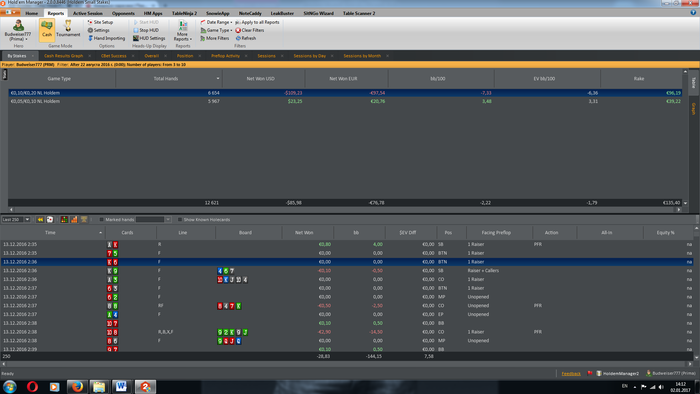Open More Filters
Screen dimensions: 700x394
[x=214, y=38]
